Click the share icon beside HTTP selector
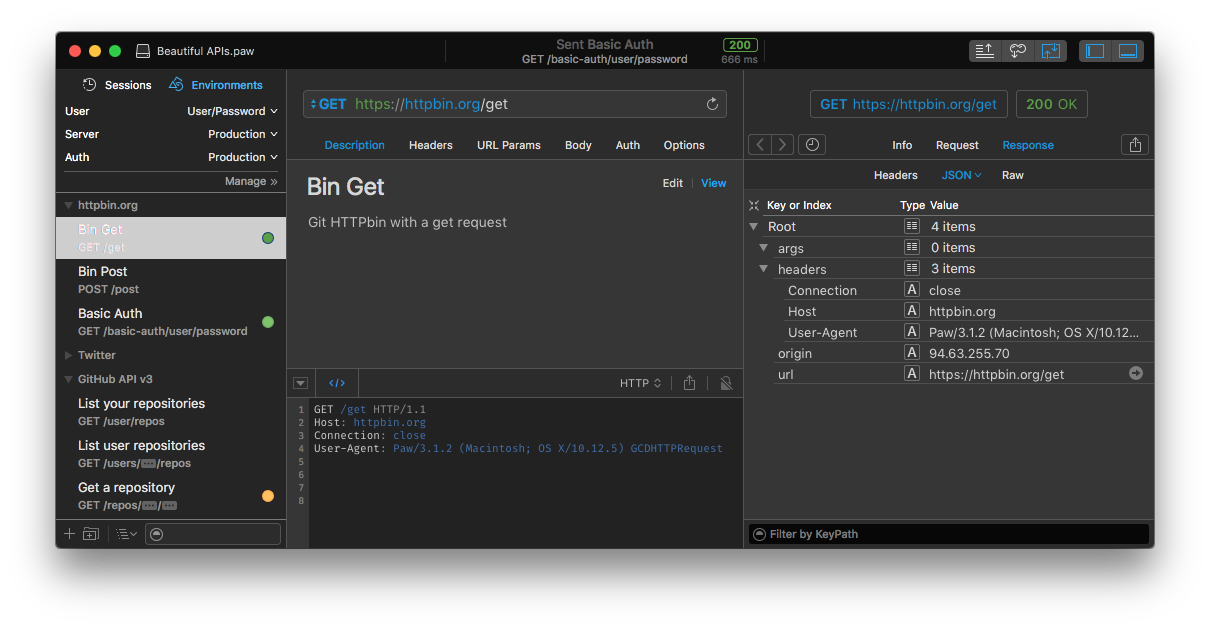Screen dimensions: 1210x628 pos(689,383)
